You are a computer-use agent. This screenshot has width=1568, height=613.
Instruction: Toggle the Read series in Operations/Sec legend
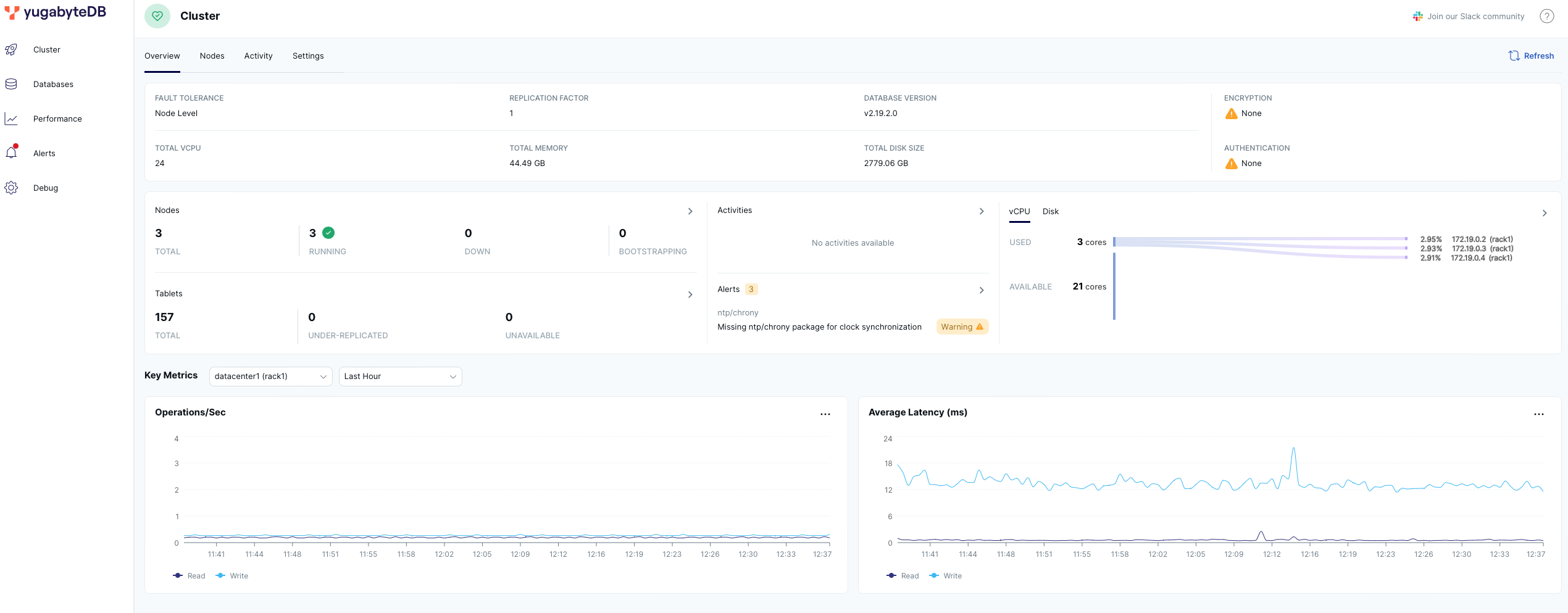point(190,576)
